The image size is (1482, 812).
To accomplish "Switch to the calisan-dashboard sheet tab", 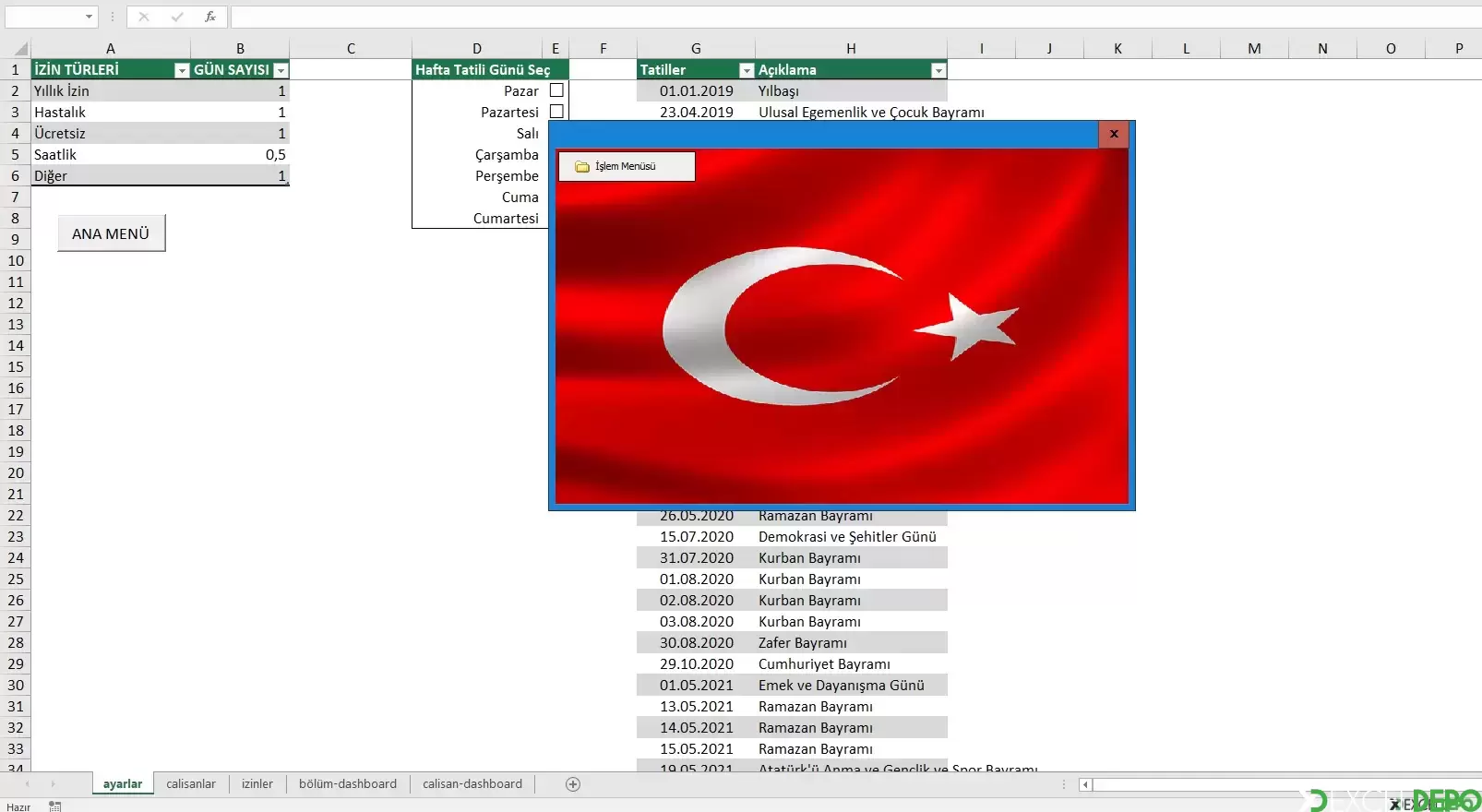I will [472, 784].
